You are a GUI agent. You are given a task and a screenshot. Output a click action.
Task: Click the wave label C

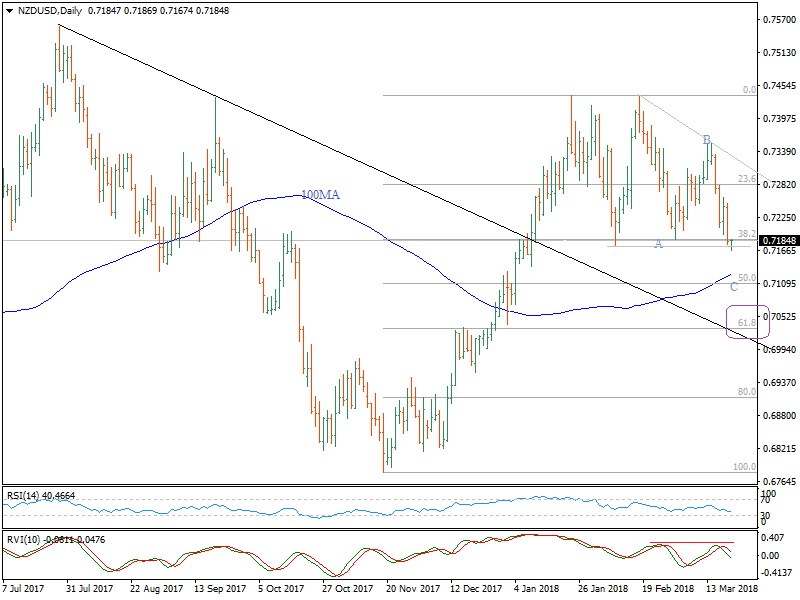click(x=733, y=287)
